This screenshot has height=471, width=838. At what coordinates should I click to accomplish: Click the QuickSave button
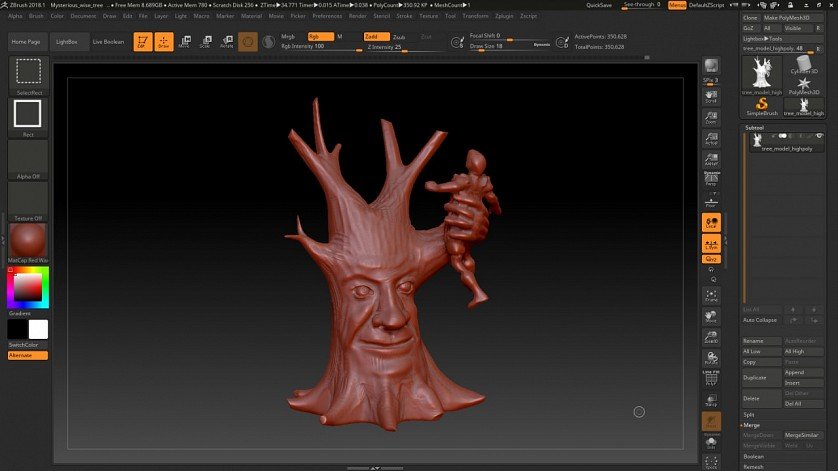coord(599,5)
